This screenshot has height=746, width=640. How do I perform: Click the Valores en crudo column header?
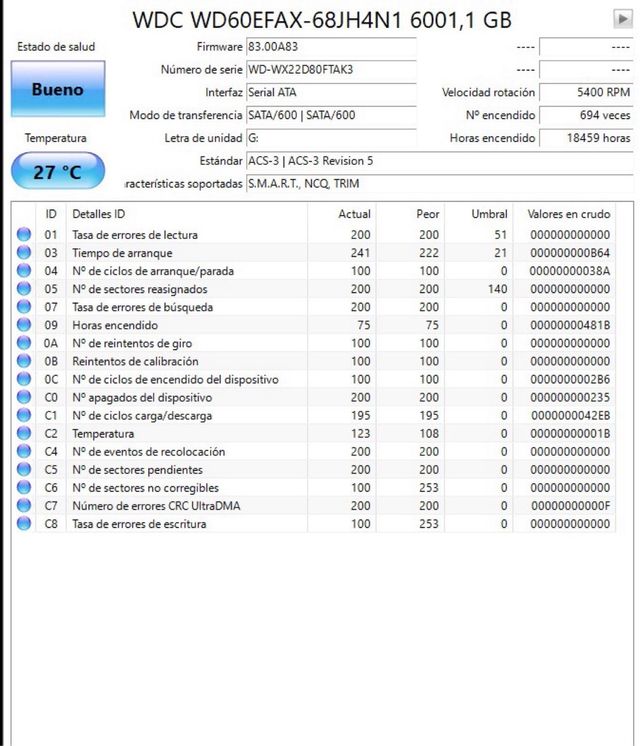[x=567, y=214]
